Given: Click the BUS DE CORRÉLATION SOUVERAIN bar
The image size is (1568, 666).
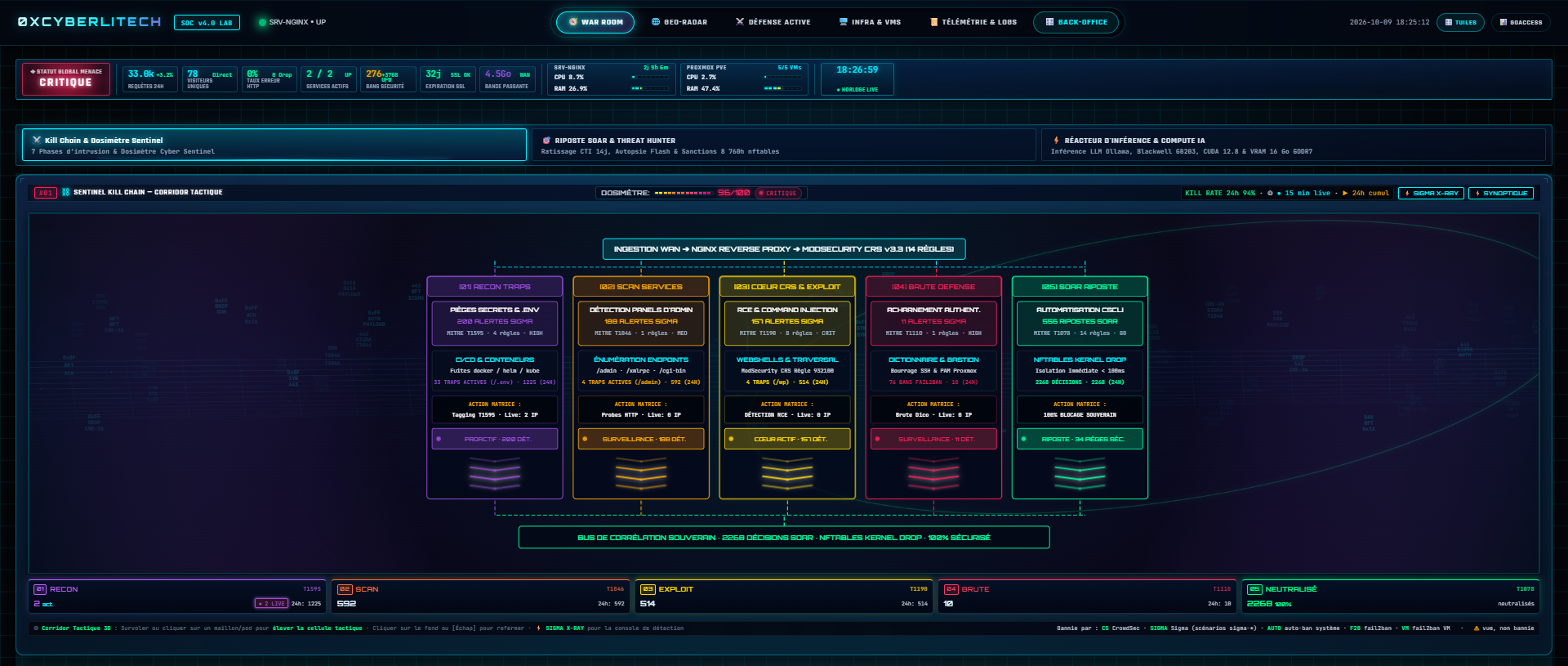Looking at the screenshot, I should pos(784,538).
